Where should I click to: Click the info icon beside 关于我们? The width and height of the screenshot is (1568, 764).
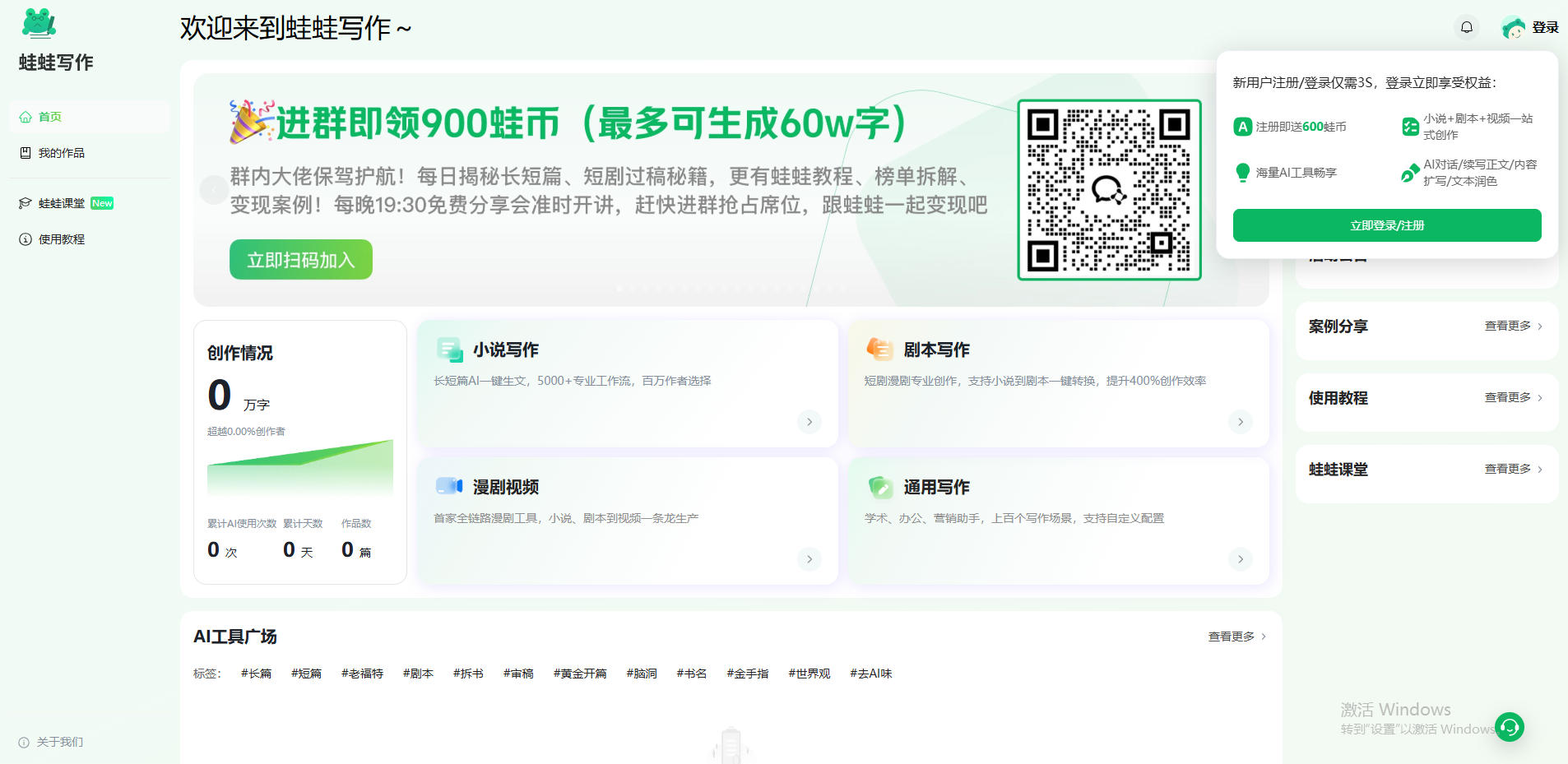pos(24,742)
